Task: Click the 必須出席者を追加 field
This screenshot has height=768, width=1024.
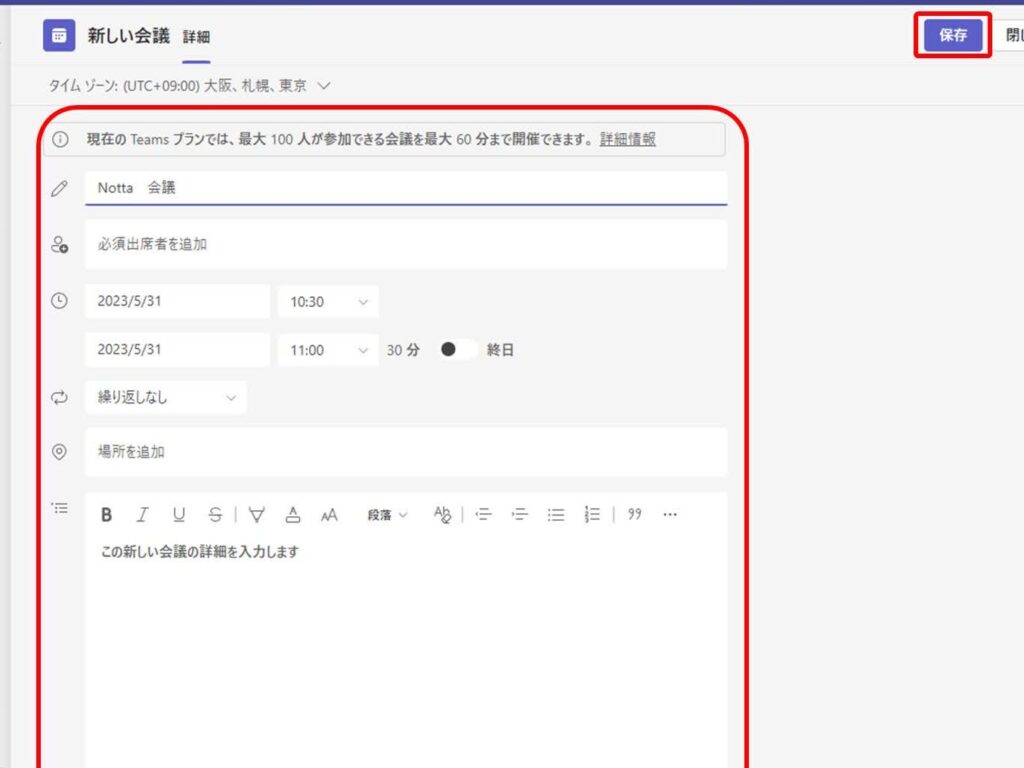Action: coord(405,244)
